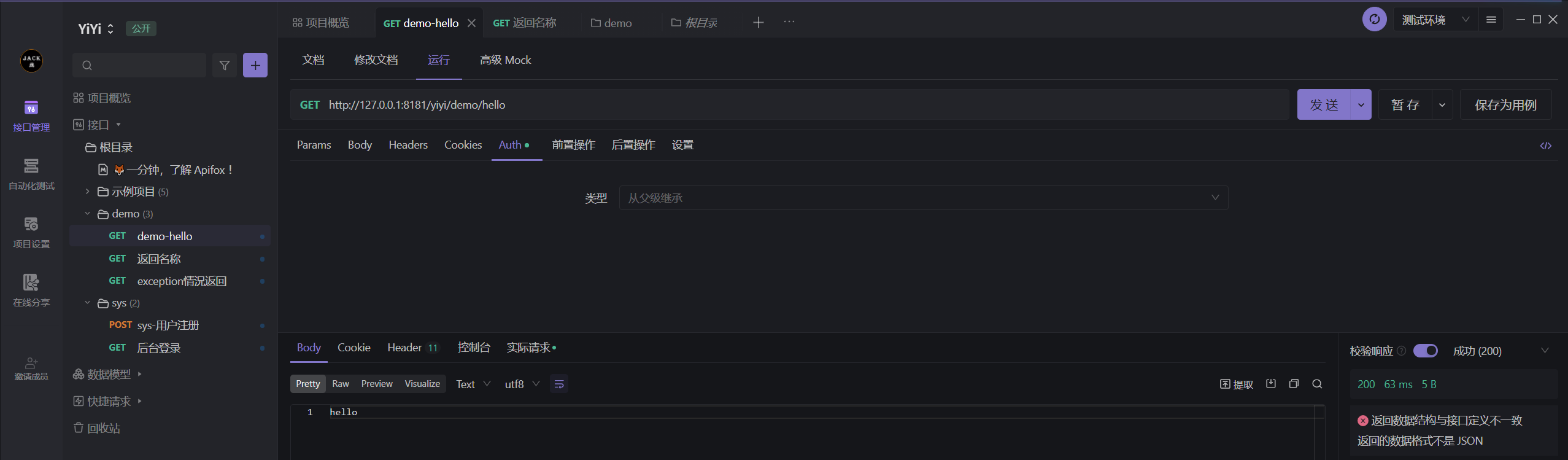Open the 类型 从父级继承 dropdown
The width and height of the screenshot is (1568, 460).
tap(923, 198)
